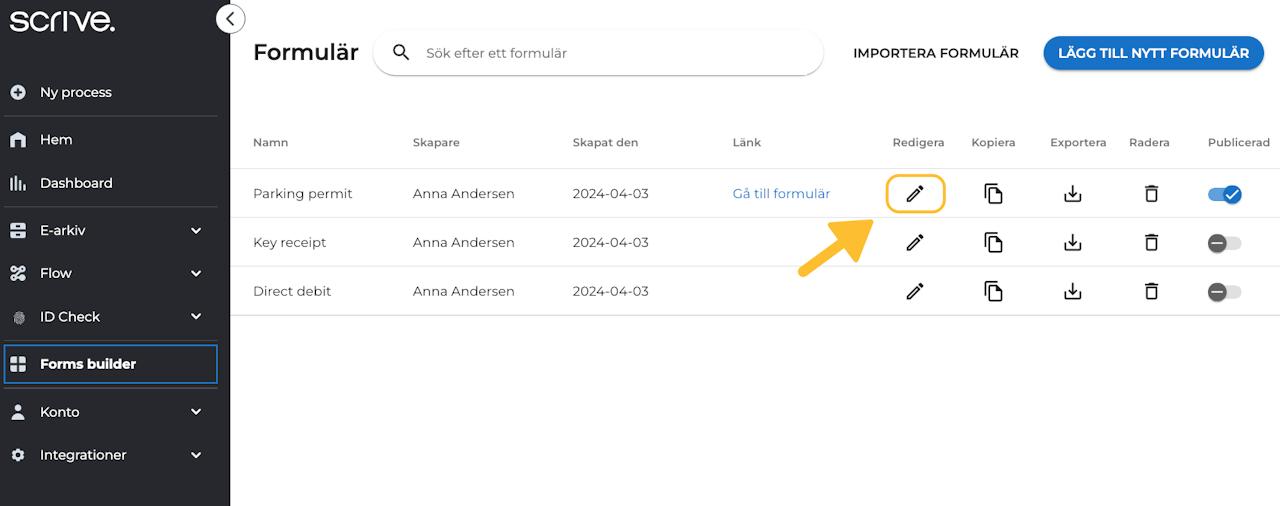Open Dashboard in the sidebar
Screen dimensions: 1280x506
(x=76, y=183)
